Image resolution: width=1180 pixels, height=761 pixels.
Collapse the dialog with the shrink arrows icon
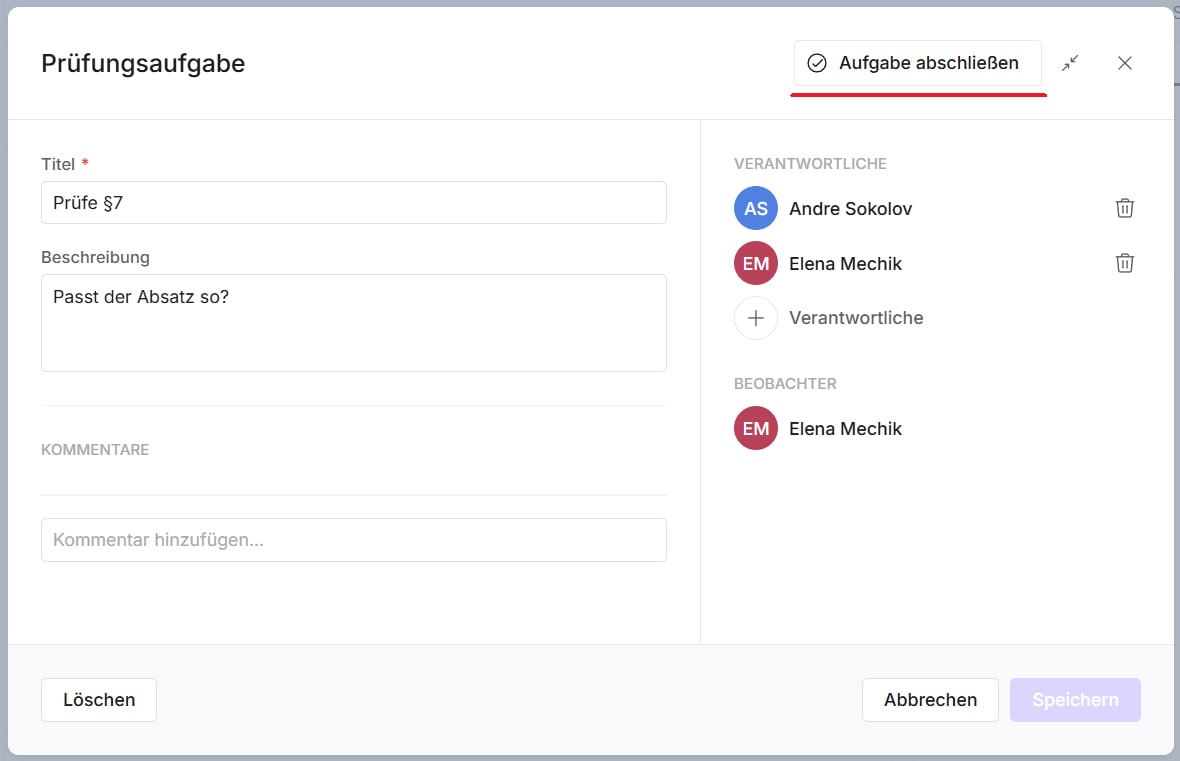click(1070, 63)
